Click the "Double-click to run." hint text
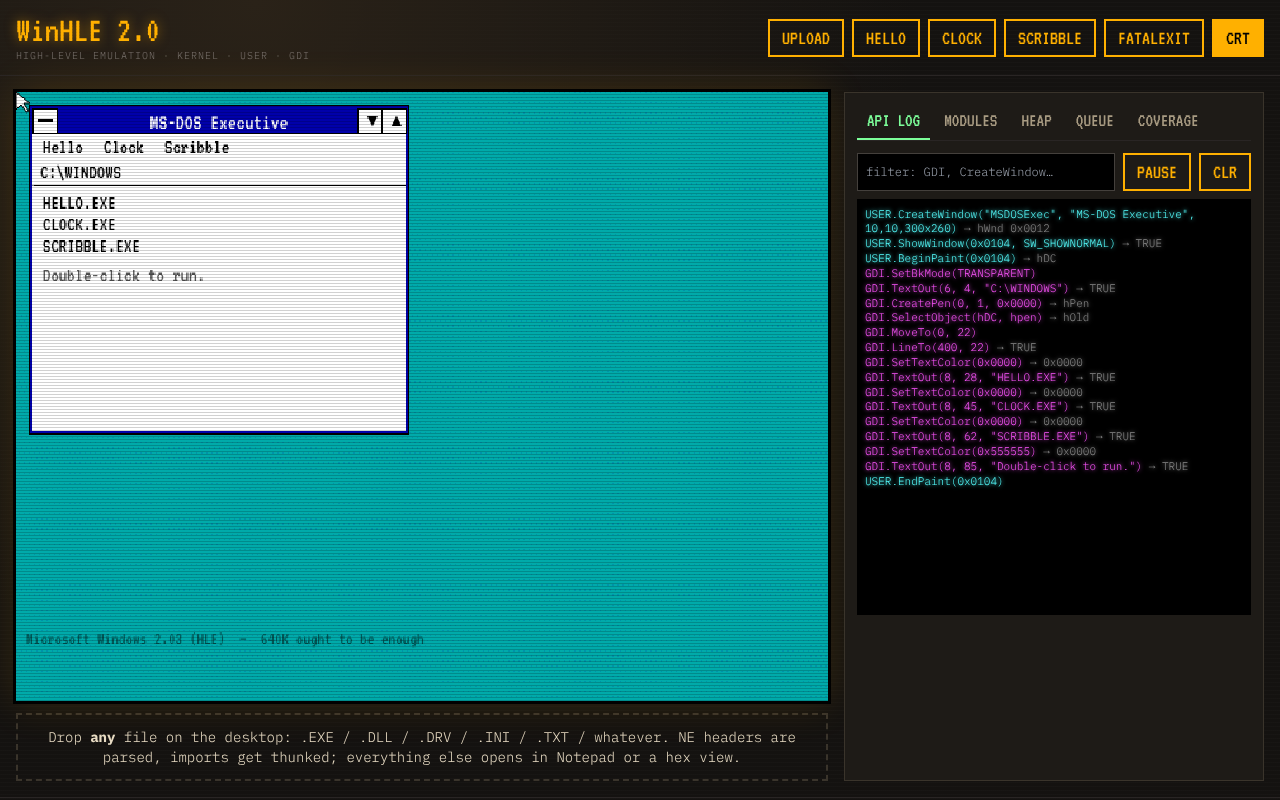The width and height of the screenshot is (1280, 800). (x=124, y=276)
